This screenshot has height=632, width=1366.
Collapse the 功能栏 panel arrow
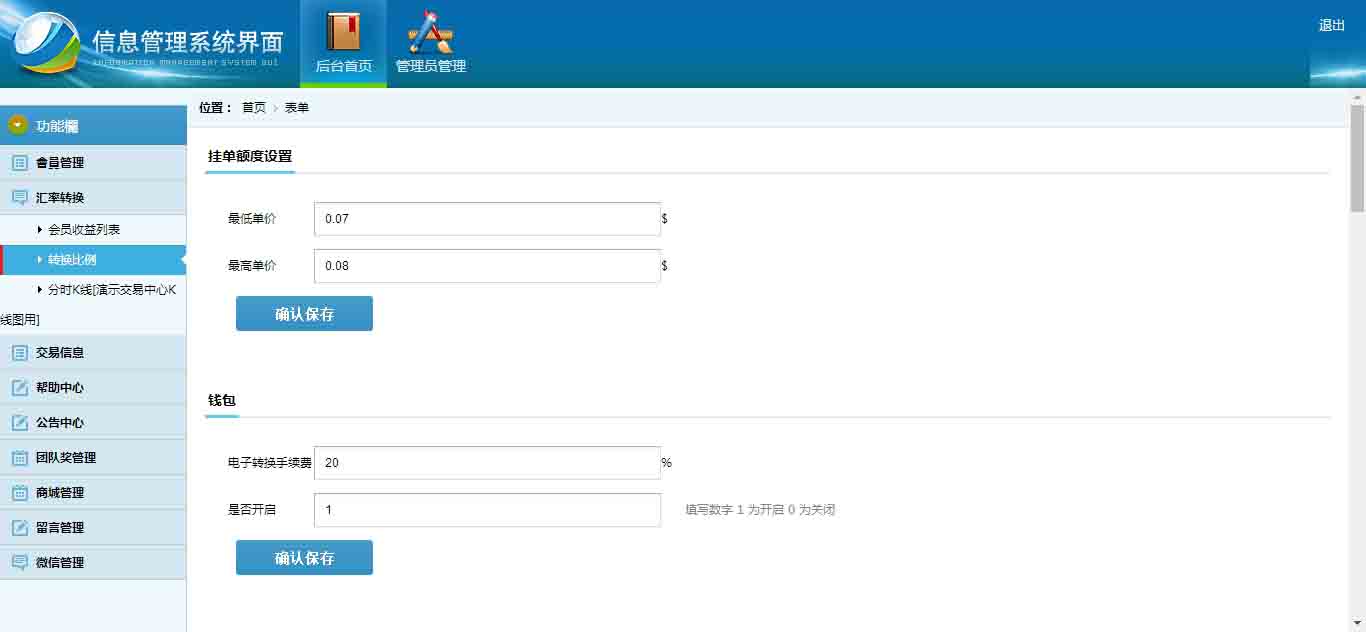[17, 126]
